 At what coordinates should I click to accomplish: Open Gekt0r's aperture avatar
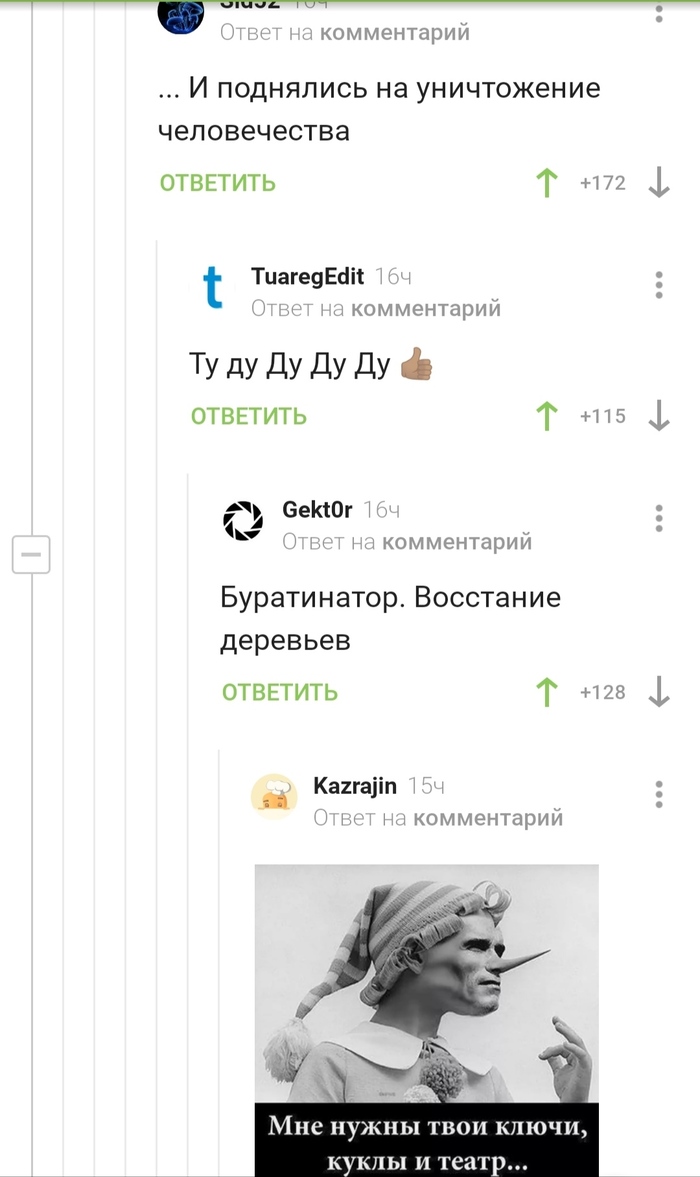pos(243,521)
